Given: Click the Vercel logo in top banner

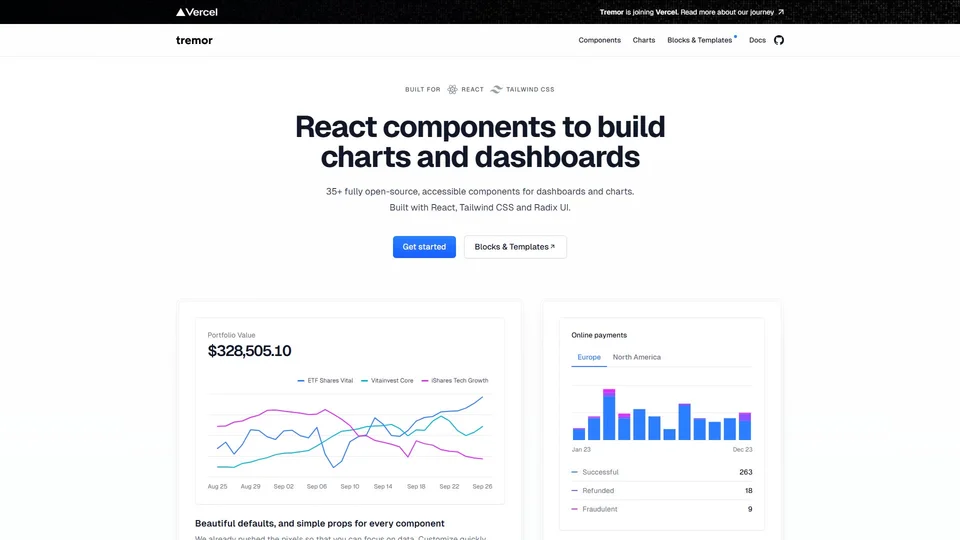Looking at the screenshot, I should (x=197, y=12).
